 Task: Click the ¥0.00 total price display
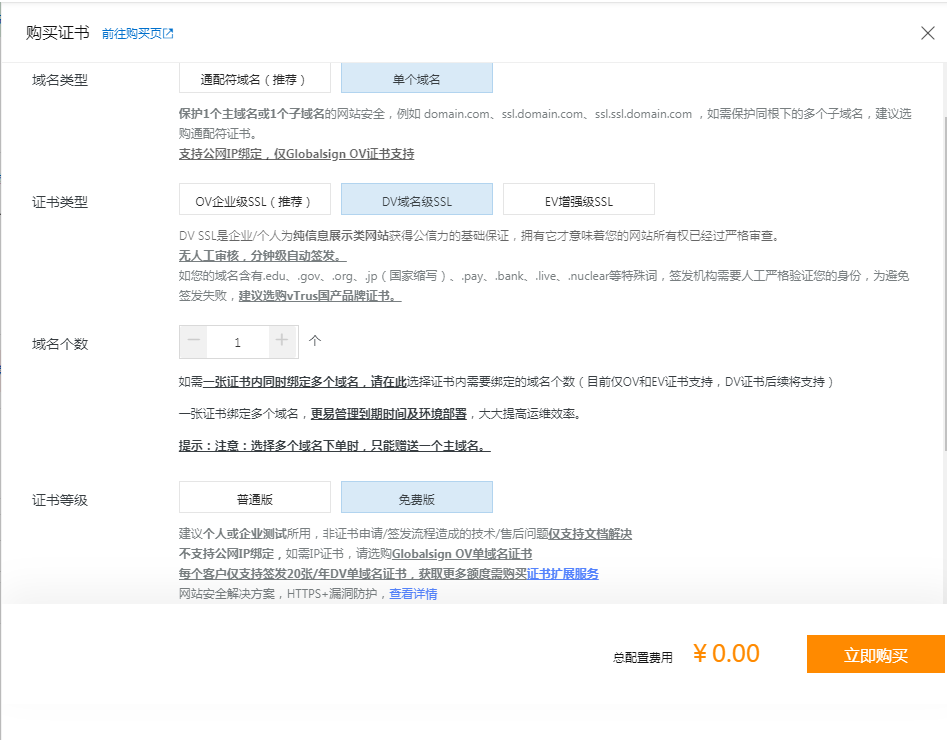pyautogui.click(x=726, y=654)
